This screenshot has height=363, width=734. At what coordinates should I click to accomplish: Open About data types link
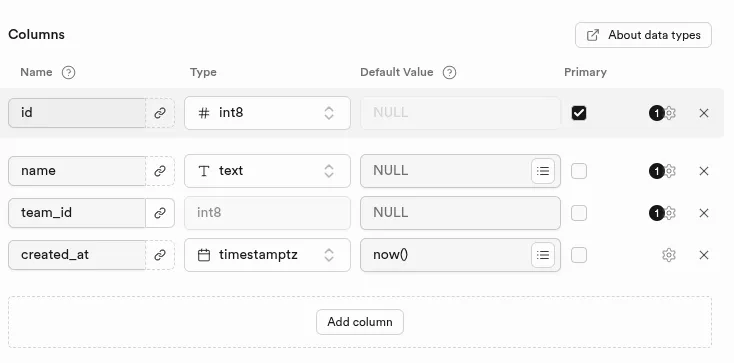[643, 35]
